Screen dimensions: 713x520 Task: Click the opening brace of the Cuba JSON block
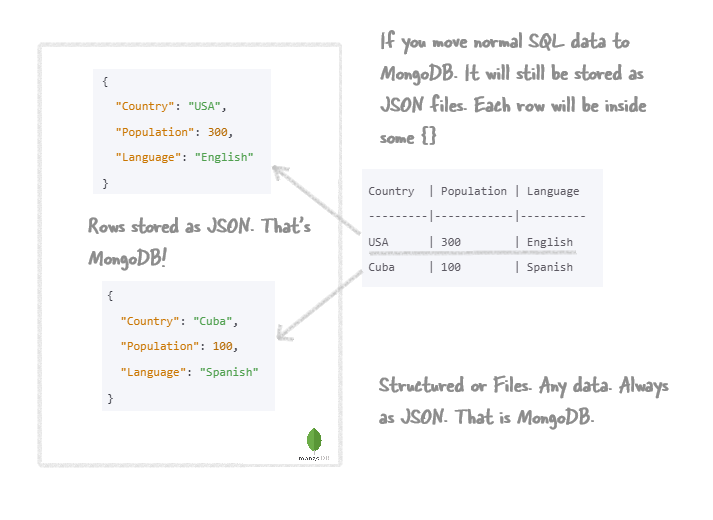(110, 295)
